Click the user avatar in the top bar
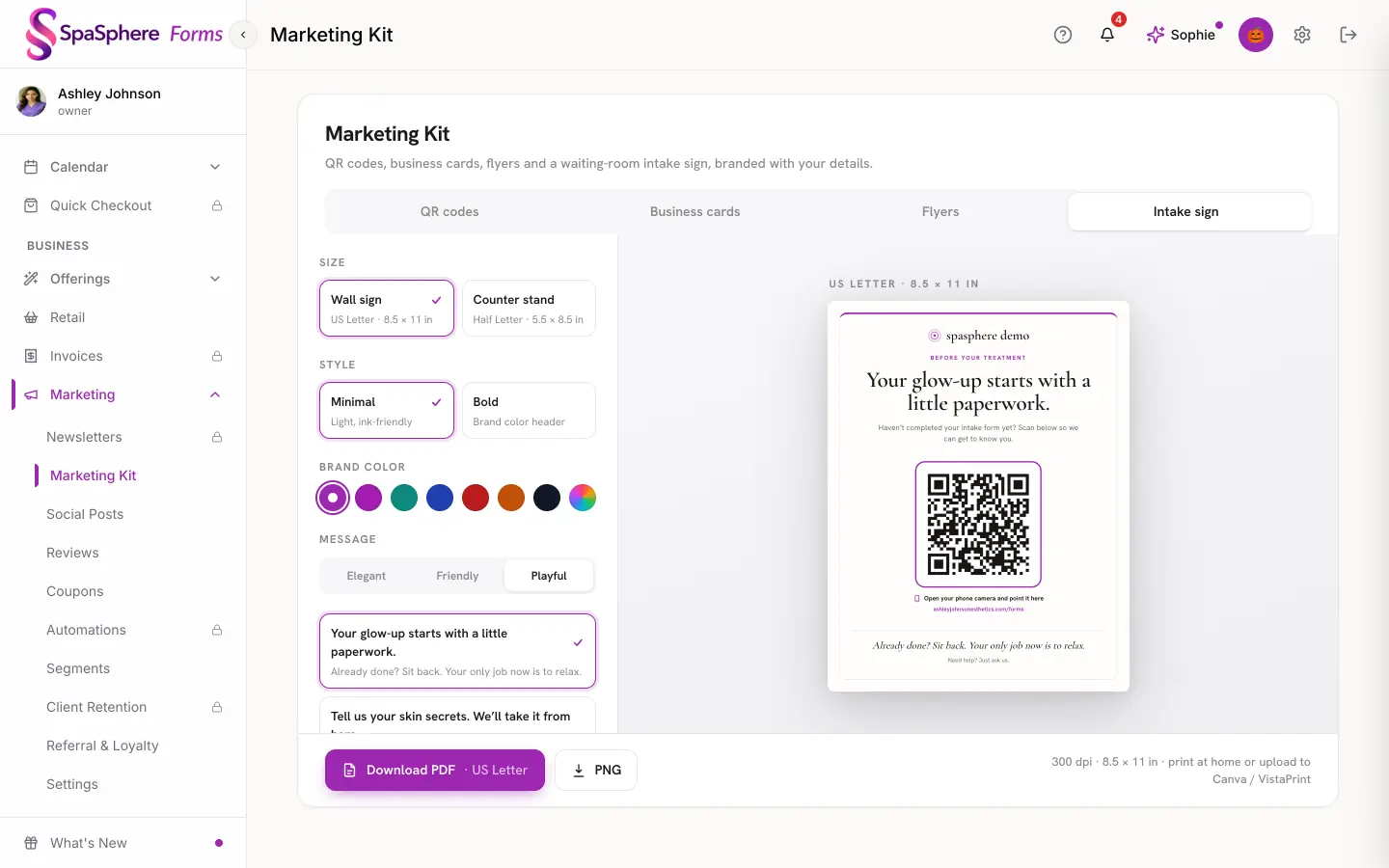The width and height of the screenshot is (1389, 868). (1256, 35)
